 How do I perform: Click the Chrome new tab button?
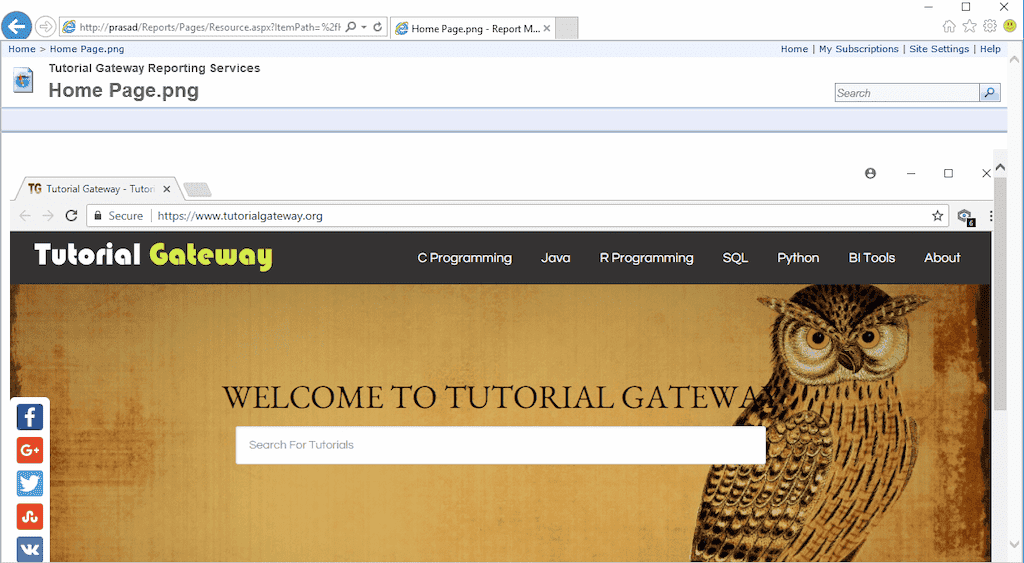tap(197, 189)
